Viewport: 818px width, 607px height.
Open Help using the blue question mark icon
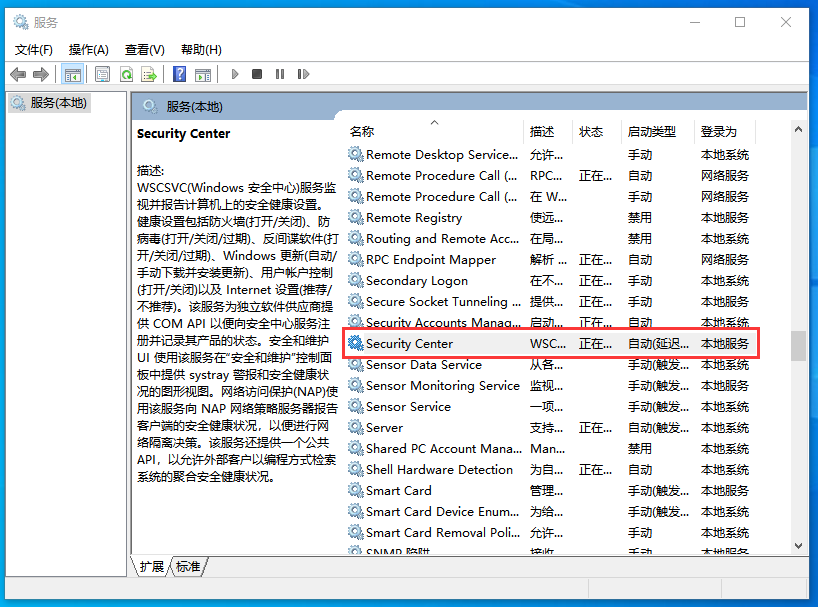[x=179, y=74]
